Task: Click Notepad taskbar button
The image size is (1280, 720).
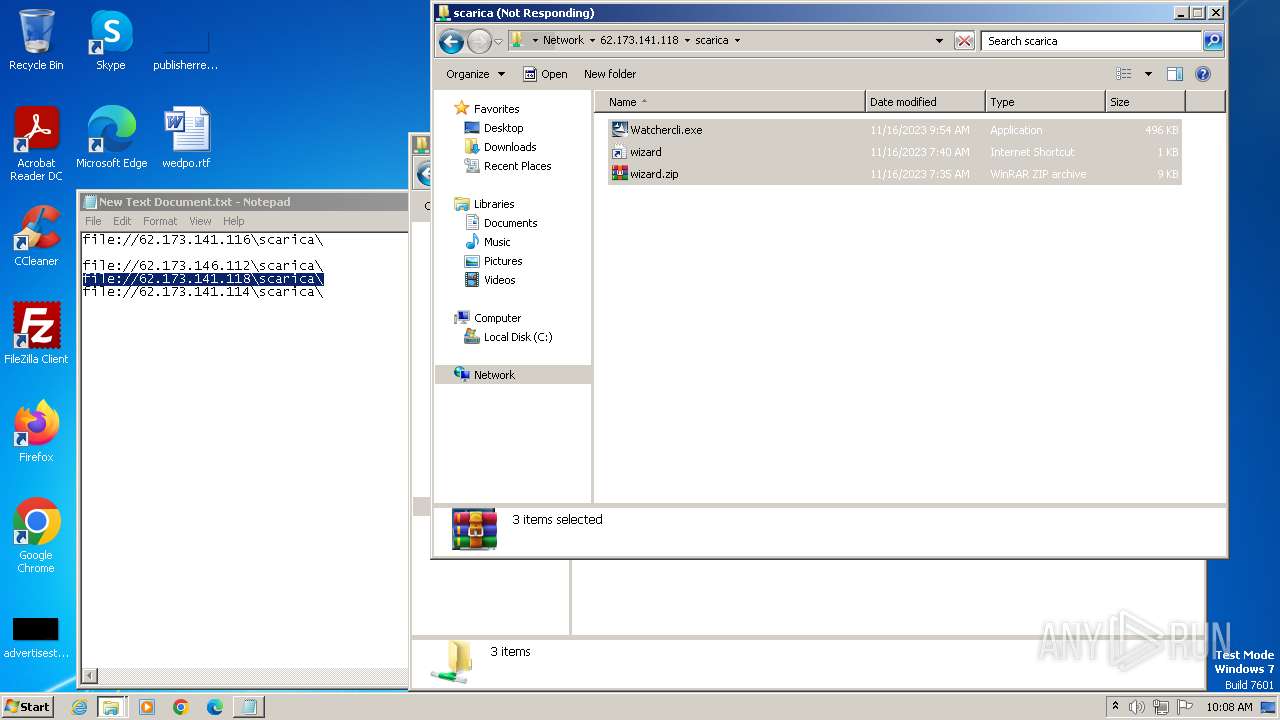Action: [x=249, y=707]
